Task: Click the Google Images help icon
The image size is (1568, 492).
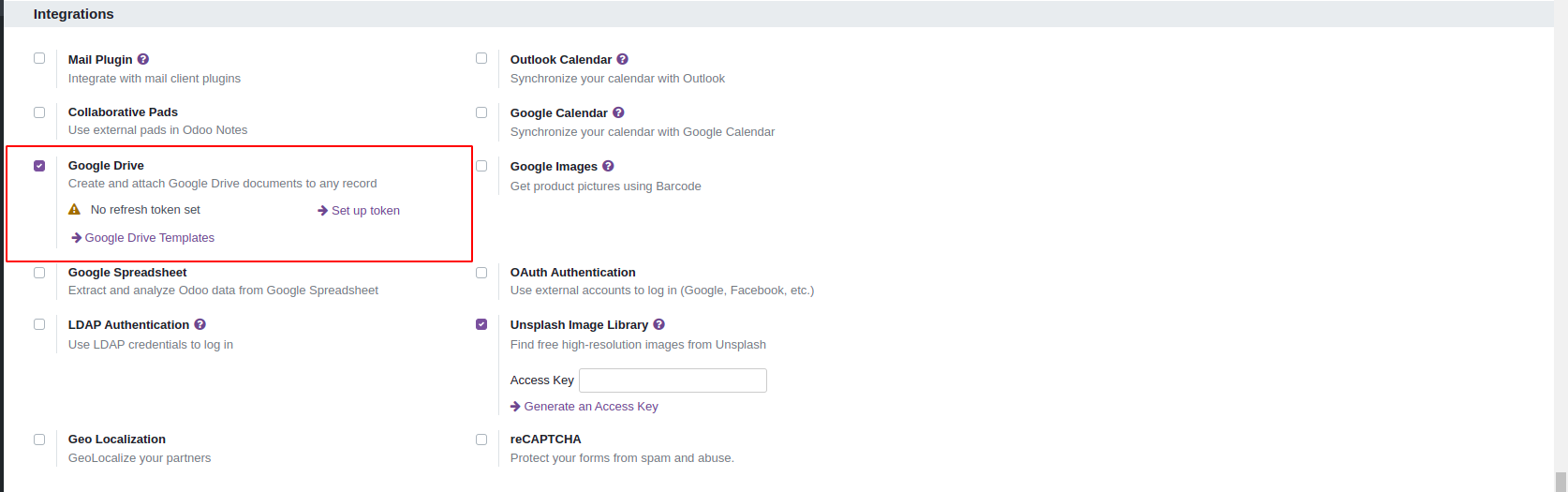Action: 608,166
